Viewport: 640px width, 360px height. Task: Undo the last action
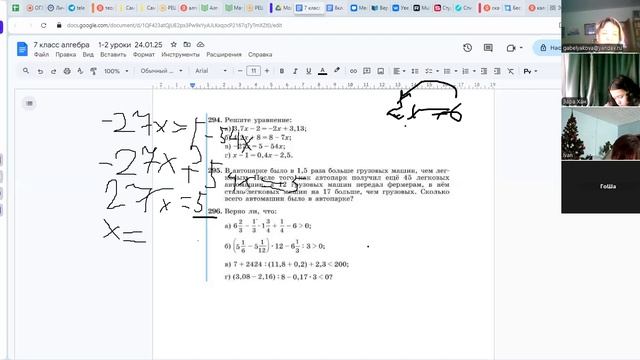pyautogui.click(x=40, y=71)
